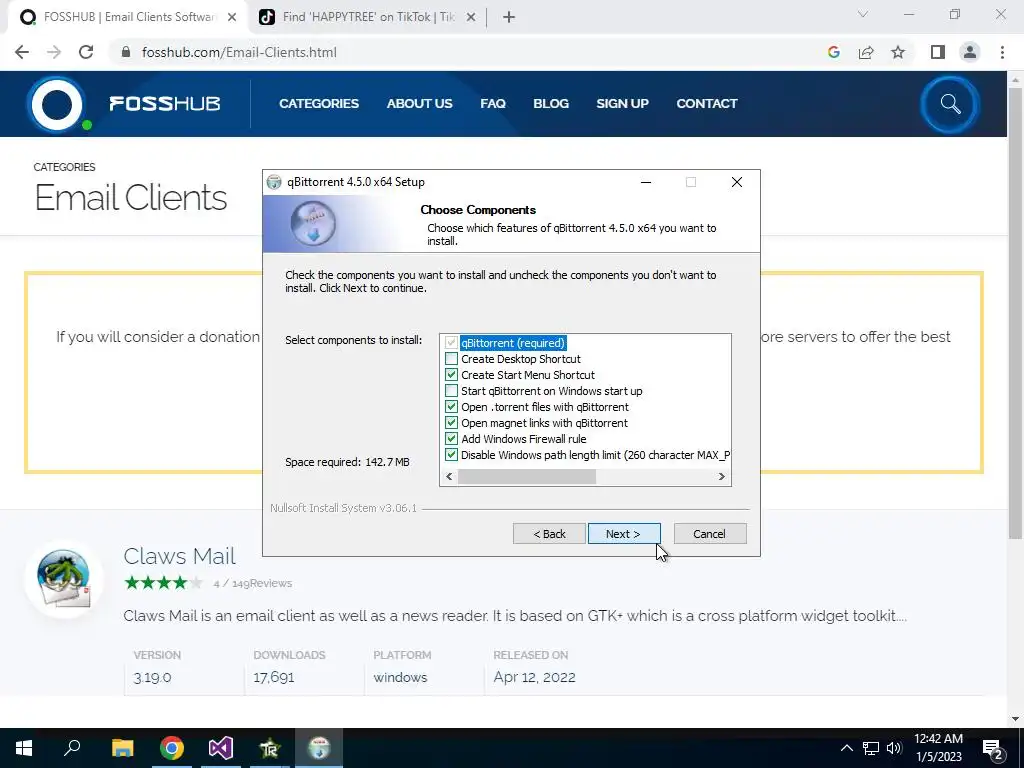Click the page vertical scrollbar thumb
The width and height of the screenshot is (1024, 768).
point(1015,311)
